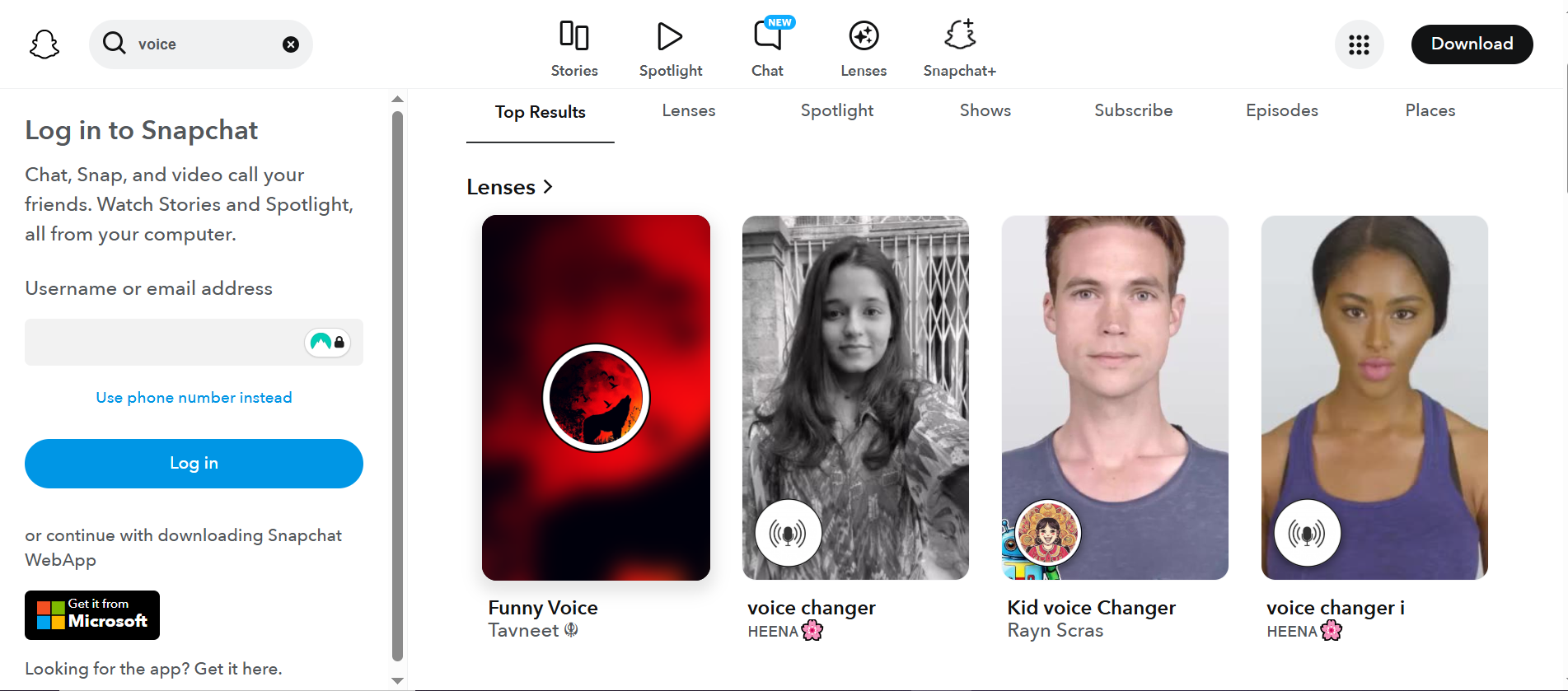
Task: Click the Download button
Action: [x=1472, y=44]
